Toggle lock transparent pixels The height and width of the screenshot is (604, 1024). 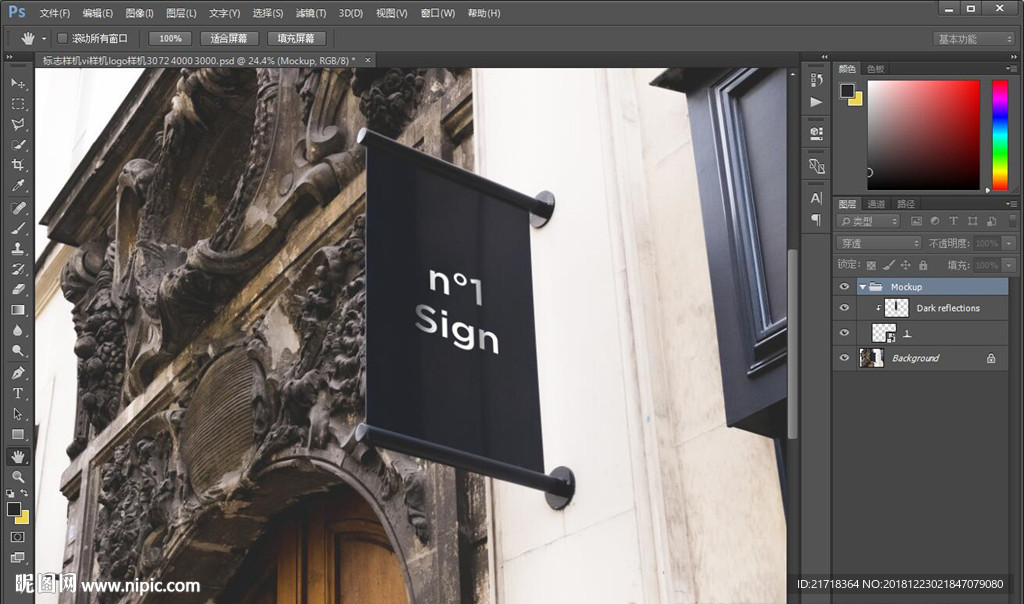point(871,265)
